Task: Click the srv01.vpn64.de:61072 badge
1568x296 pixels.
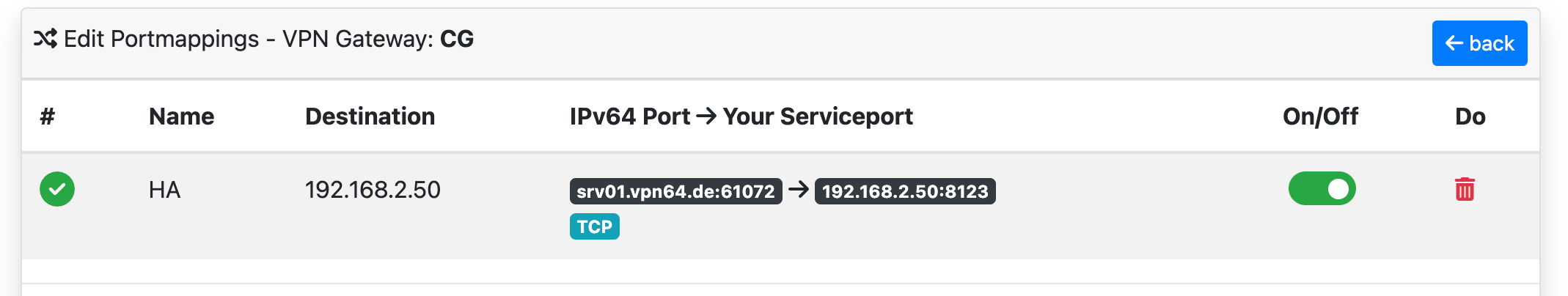Action: pyautogui.click(x=676, y=191)
